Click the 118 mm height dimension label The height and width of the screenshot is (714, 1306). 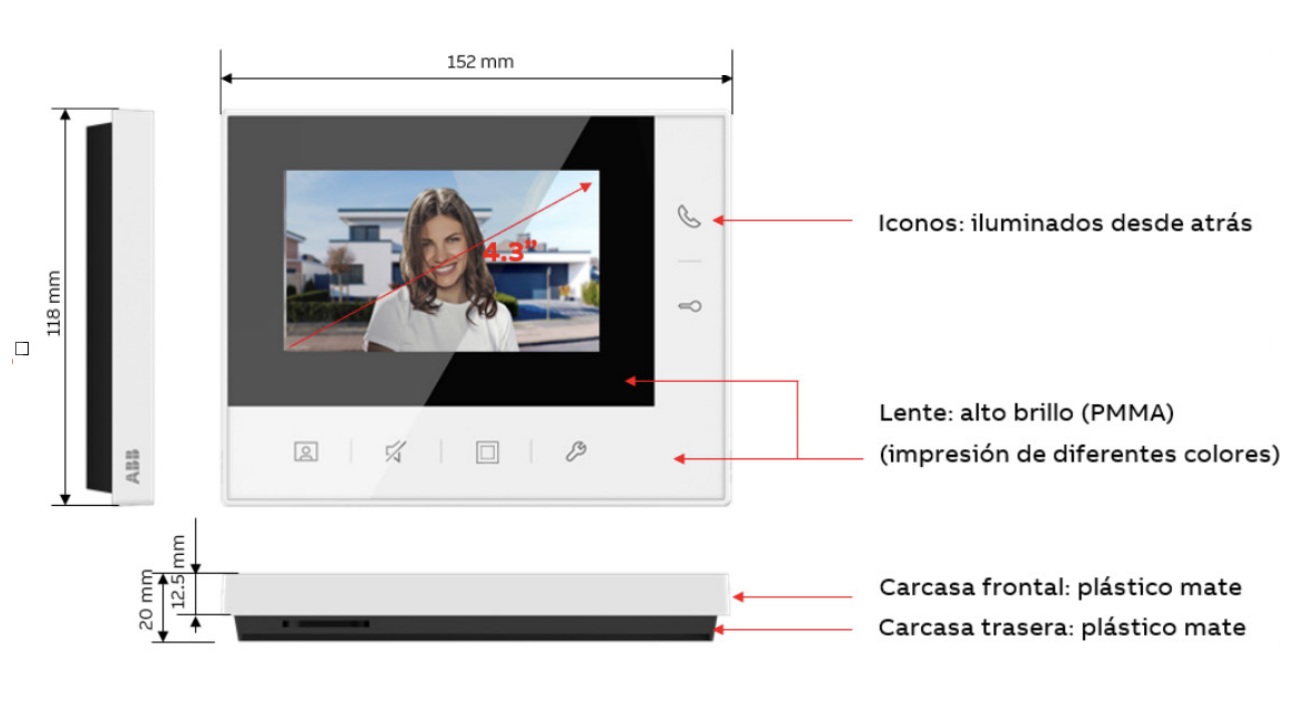coord(53,303)
